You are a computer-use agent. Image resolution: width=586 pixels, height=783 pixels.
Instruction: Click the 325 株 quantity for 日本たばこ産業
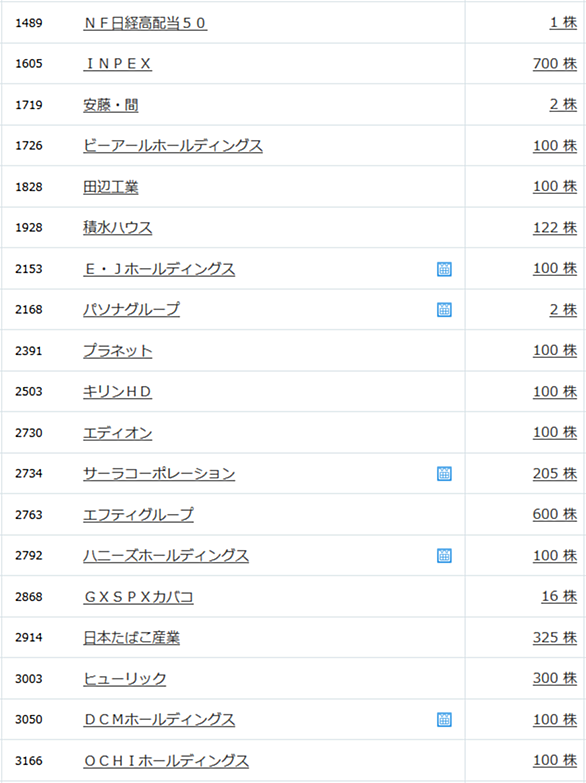555,638
